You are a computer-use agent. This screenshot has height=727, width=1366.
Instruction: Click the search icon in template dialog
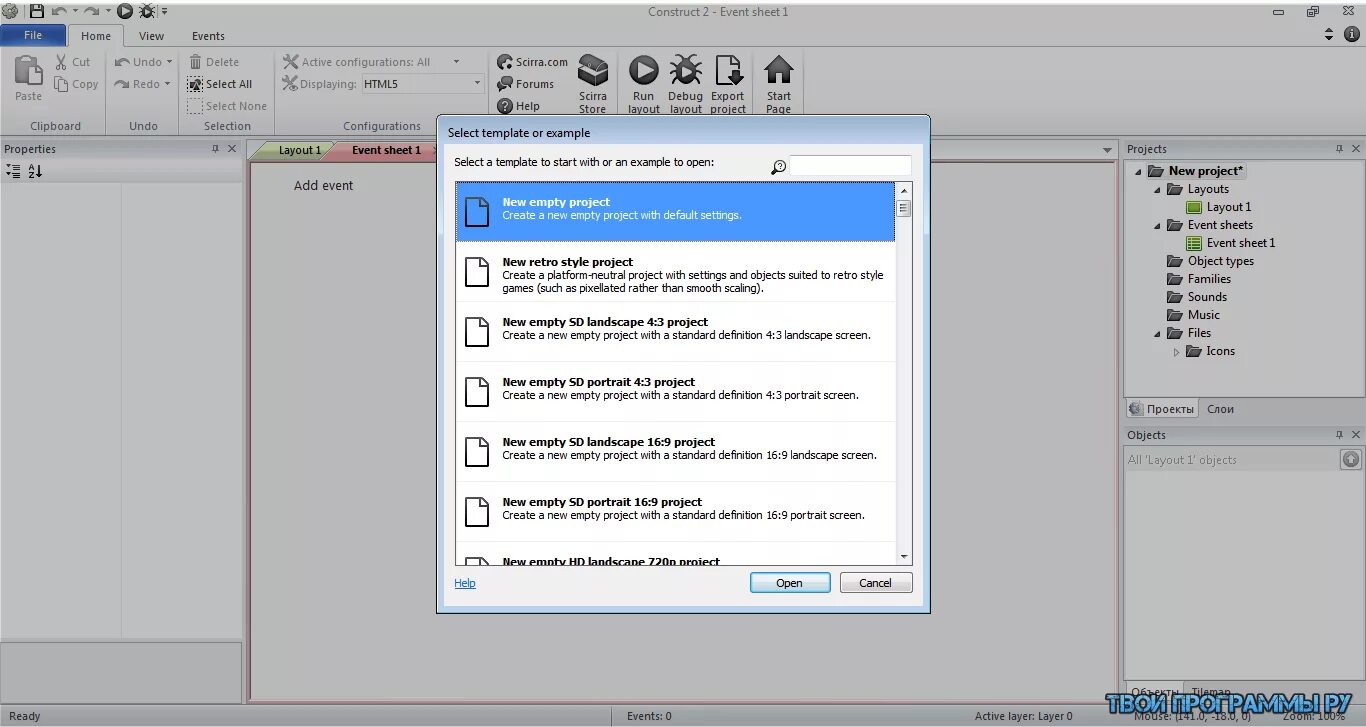(x=779, y=167)
